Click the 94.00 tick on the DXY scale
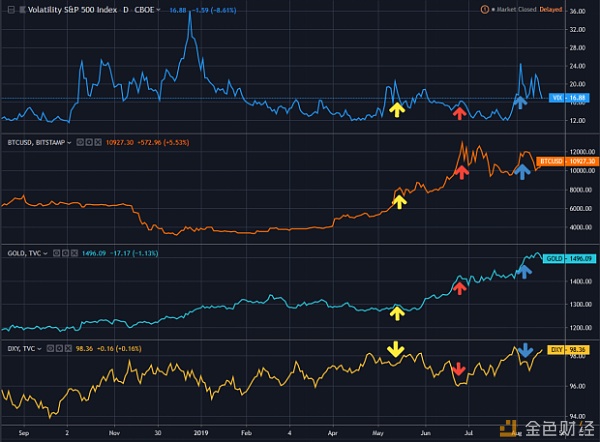Viewport: 600px width, 442px height. point(577,416)
